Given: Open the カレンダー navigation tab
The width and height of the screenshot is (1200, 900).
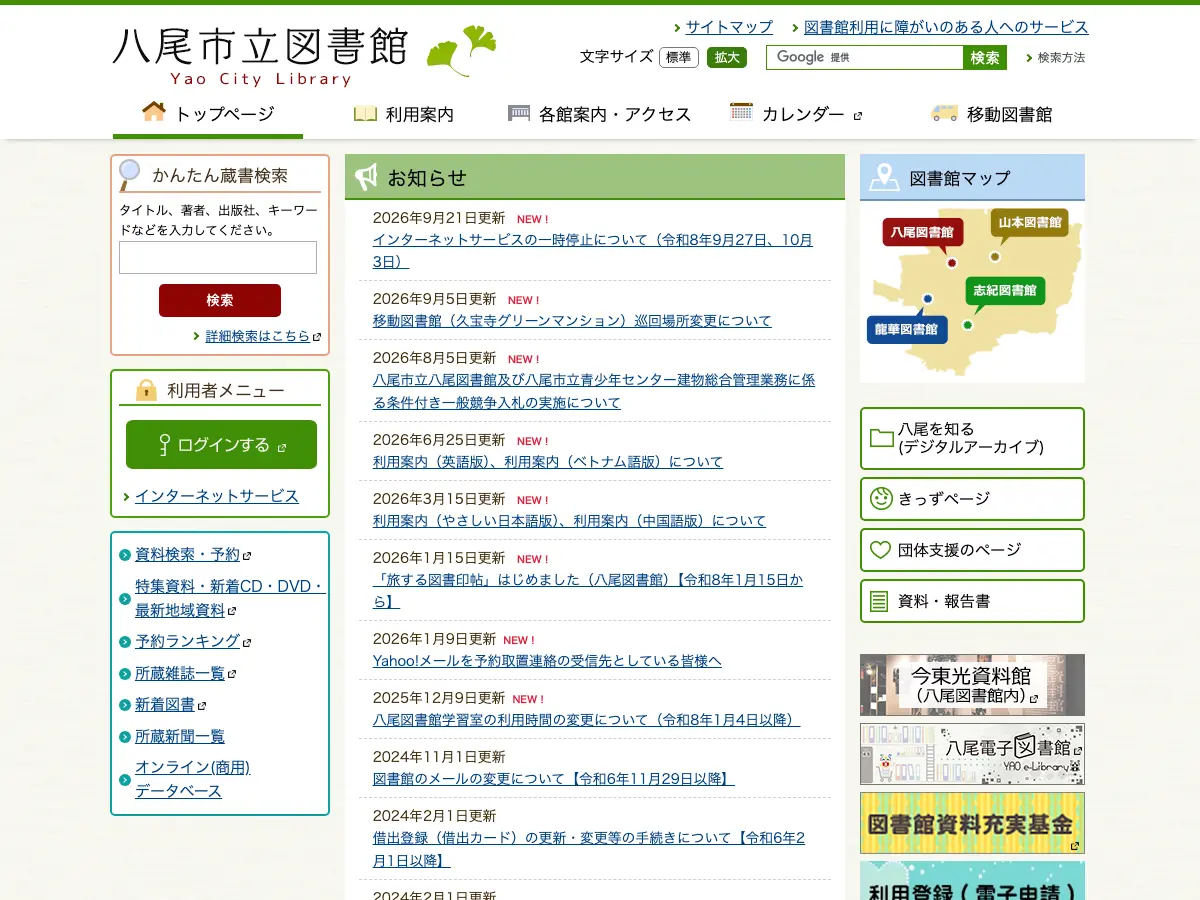Looking at the screenshot, I should tap(796, 114).
